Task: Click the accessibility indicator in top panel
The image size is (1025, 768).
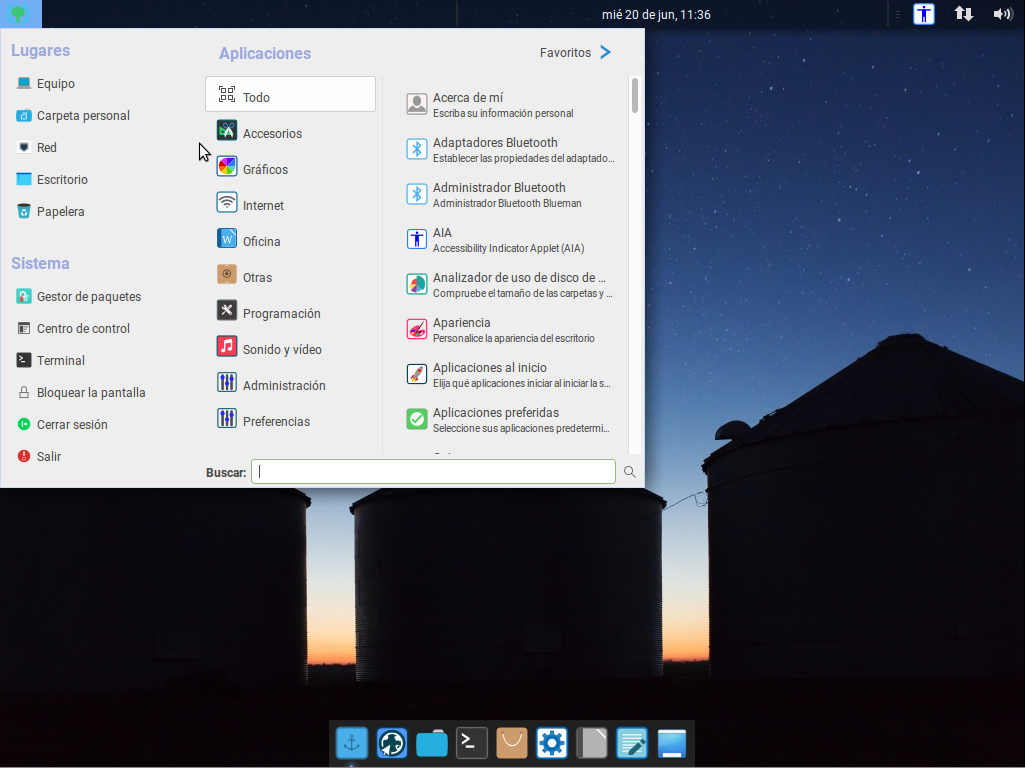Action: pos(924,14)
